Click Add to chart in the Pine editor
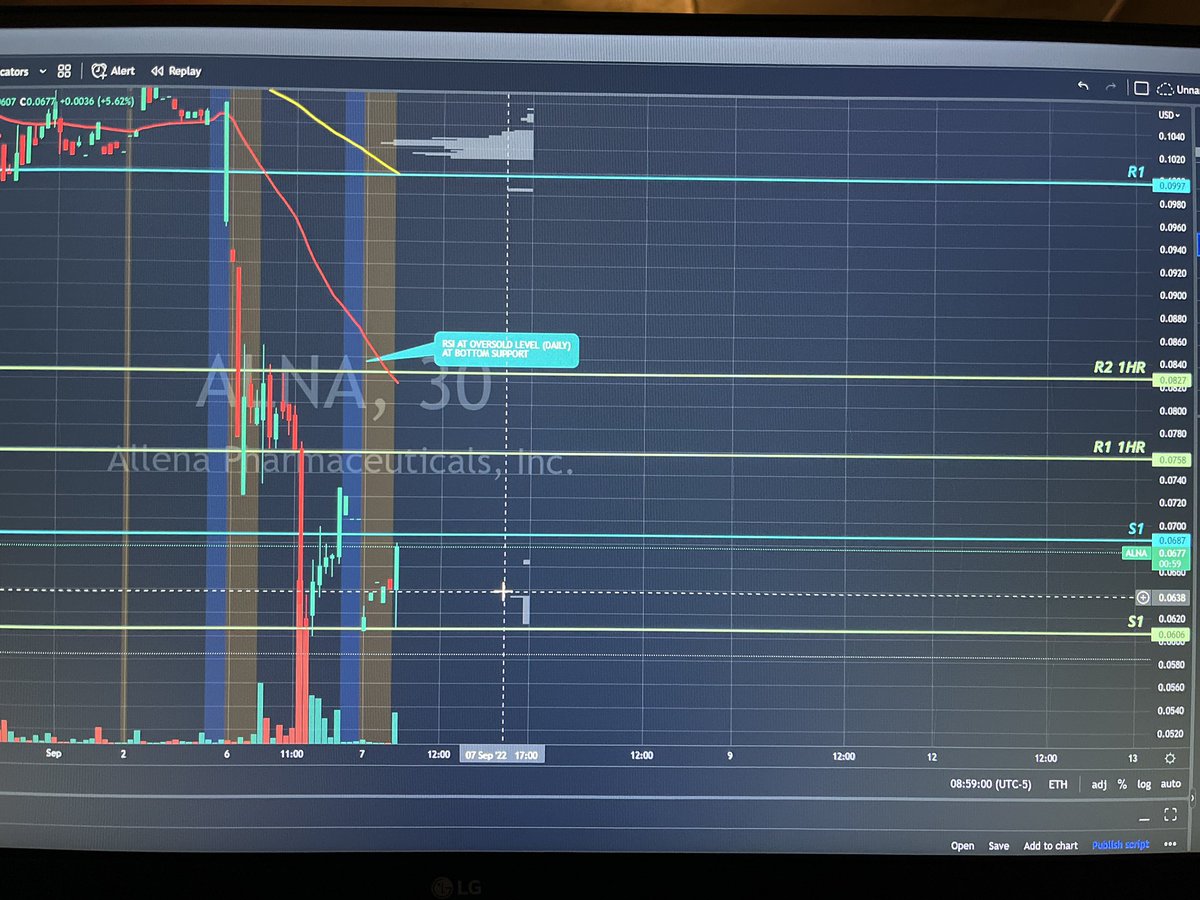The width and height of the screenshot is (1200, 900). point(1050,846)
